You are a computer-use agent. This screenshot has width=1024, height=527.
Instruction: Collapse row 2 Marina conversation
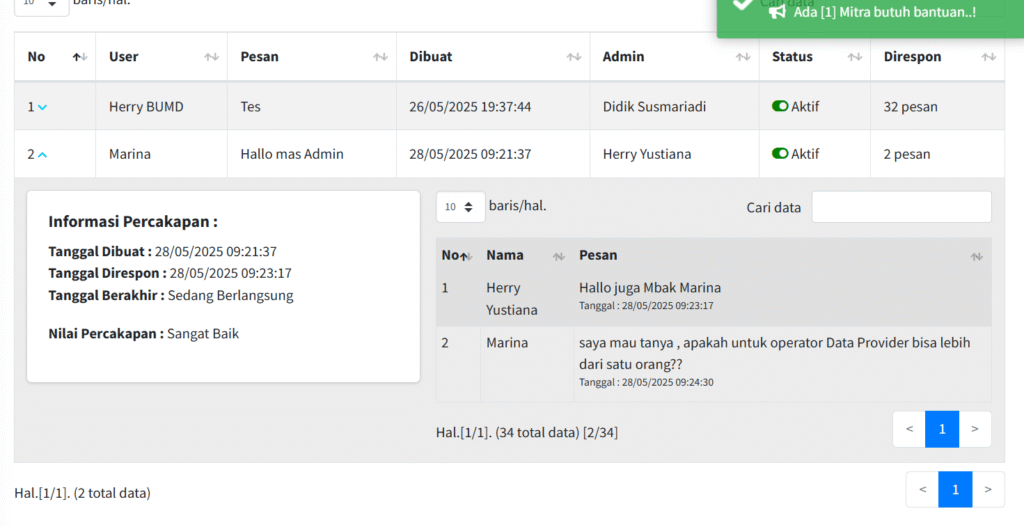coord(42,155)
